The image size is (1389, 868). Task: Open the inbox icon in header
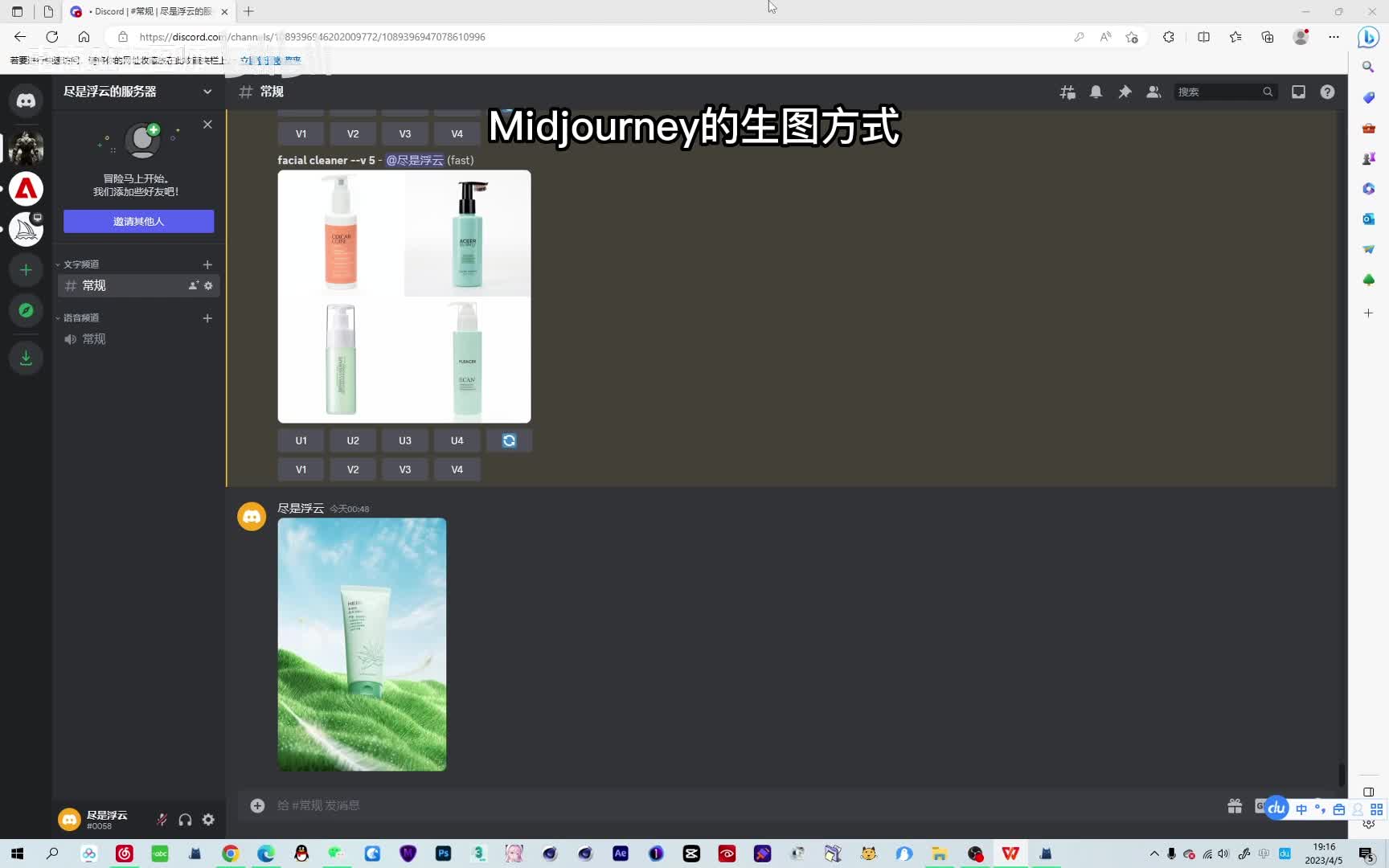point(1298,92)
